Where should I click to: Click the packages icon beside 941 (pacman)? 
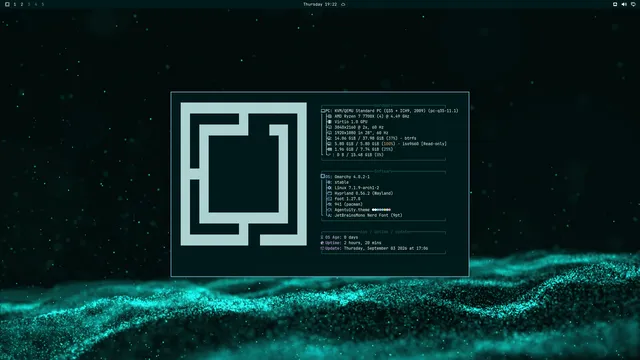[x=329, y=204]
